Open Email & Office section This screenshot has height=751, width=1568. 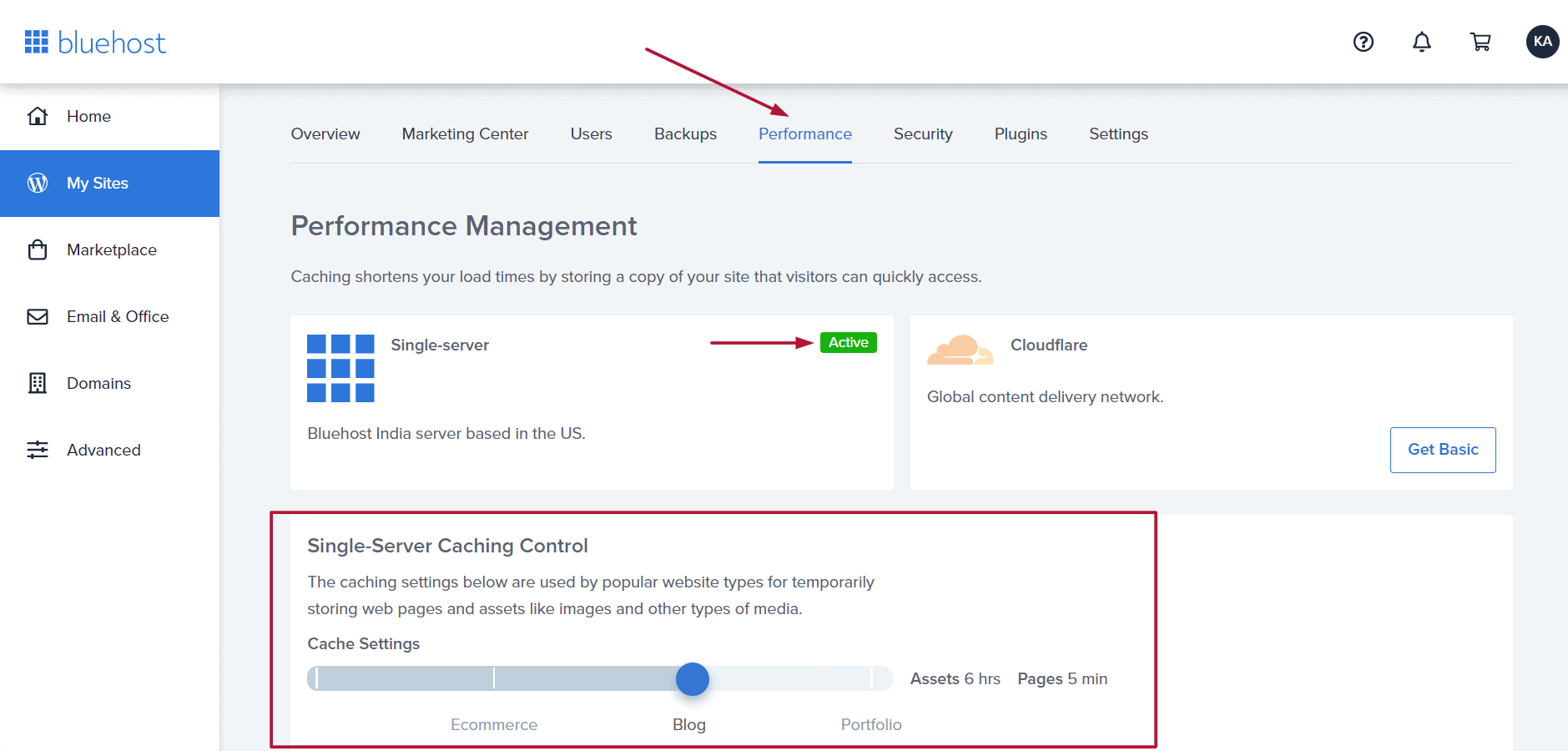pyautogui.click(x=109, y=316)
